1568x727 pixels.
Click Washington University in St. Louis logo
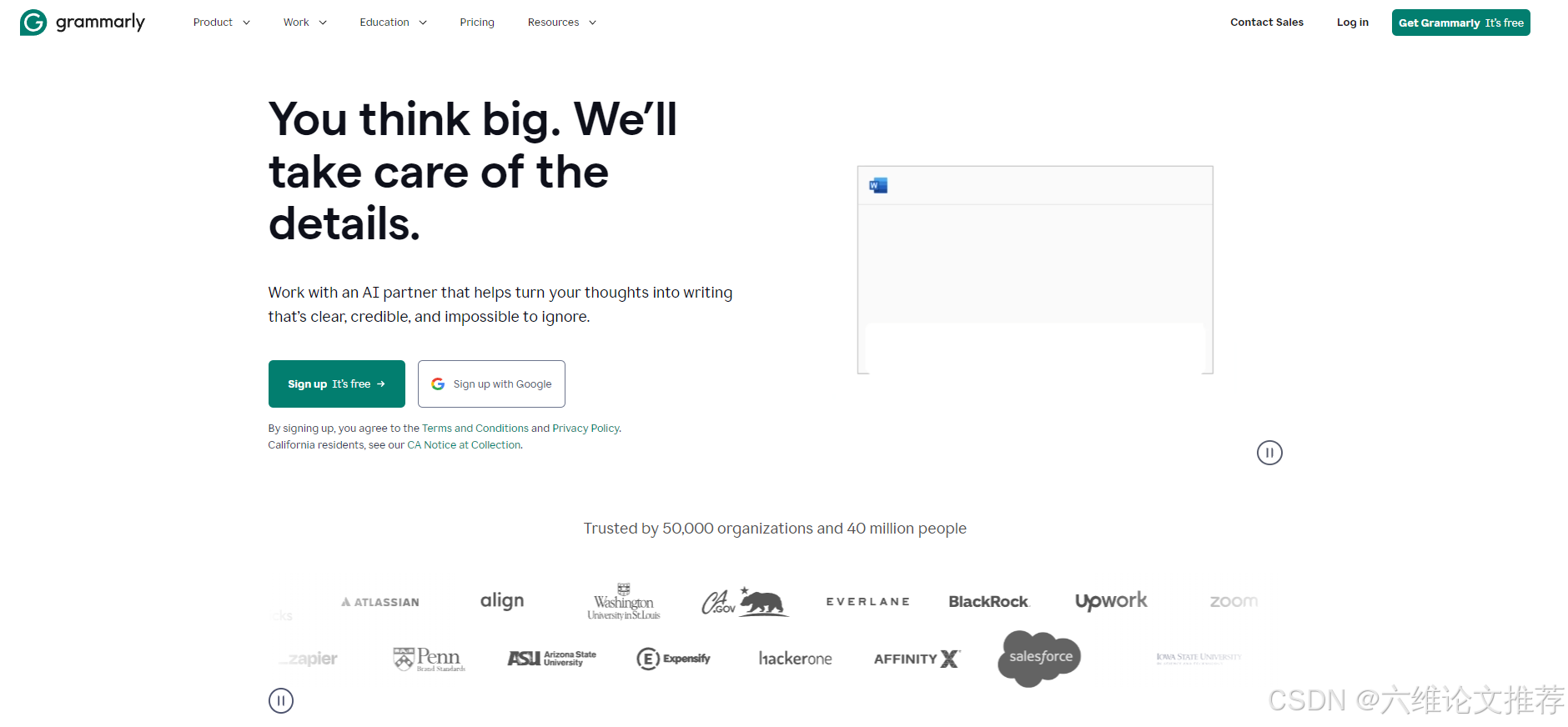623,601
